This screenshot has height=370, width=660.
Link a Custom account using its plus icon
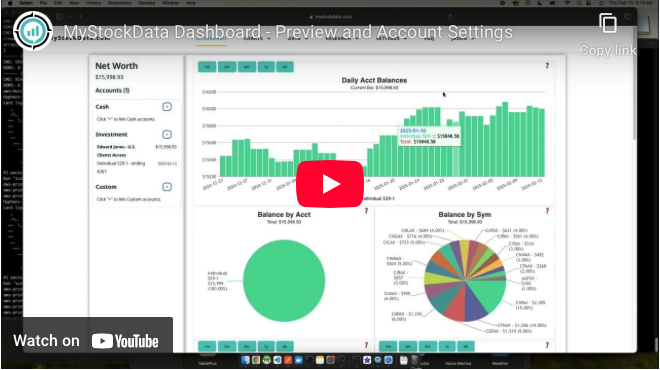(167, 187)
